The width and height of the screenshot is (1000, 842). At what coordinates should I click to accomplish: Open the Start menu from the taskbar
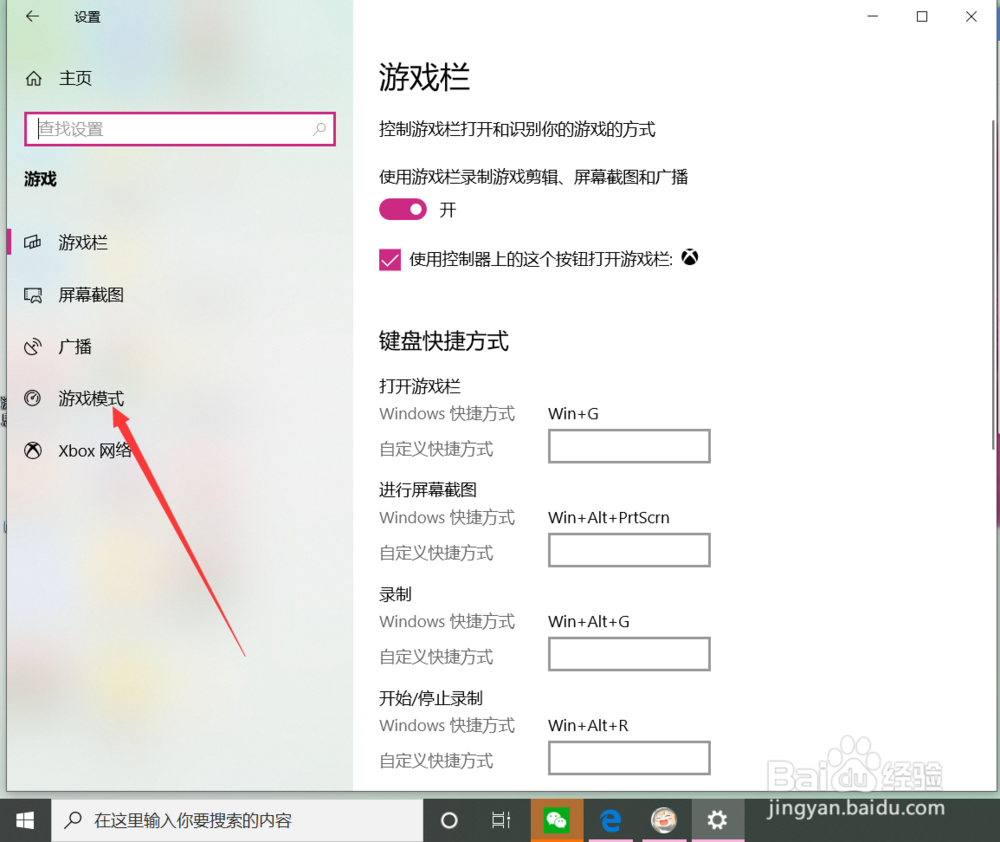(x=25, y=819)
